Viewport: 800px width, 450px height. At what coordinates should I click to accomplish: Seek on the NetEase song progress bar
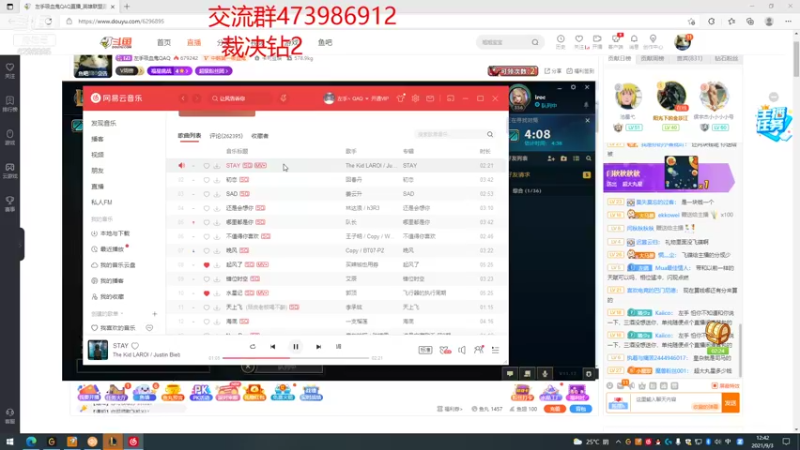(x=295, y=358)
